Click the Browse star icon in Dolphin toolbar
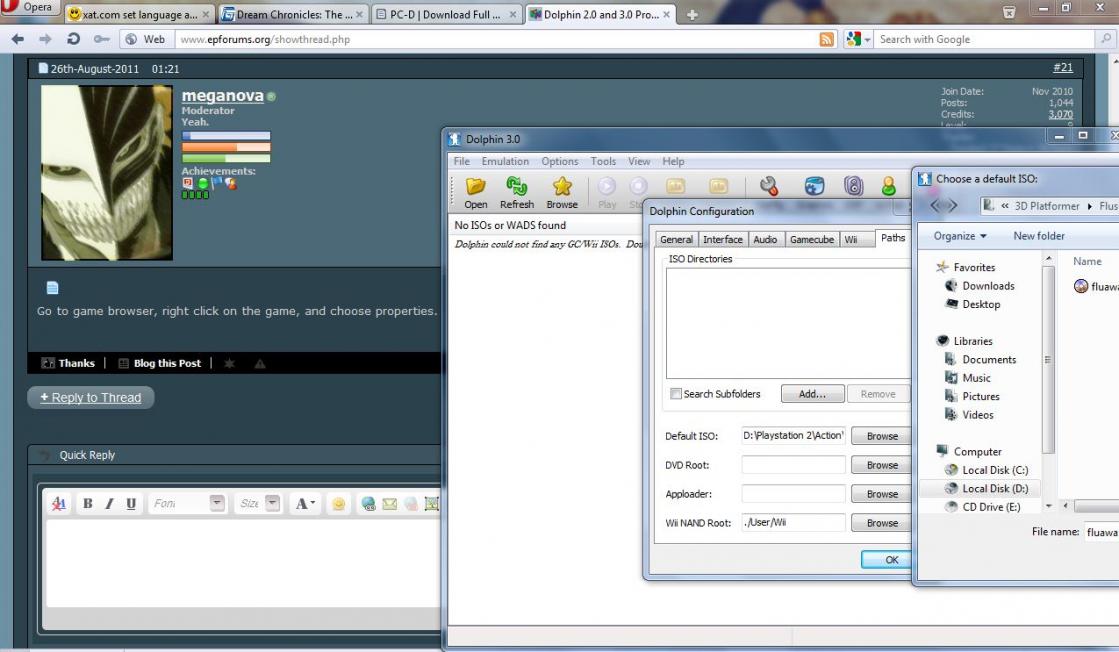 562,187
